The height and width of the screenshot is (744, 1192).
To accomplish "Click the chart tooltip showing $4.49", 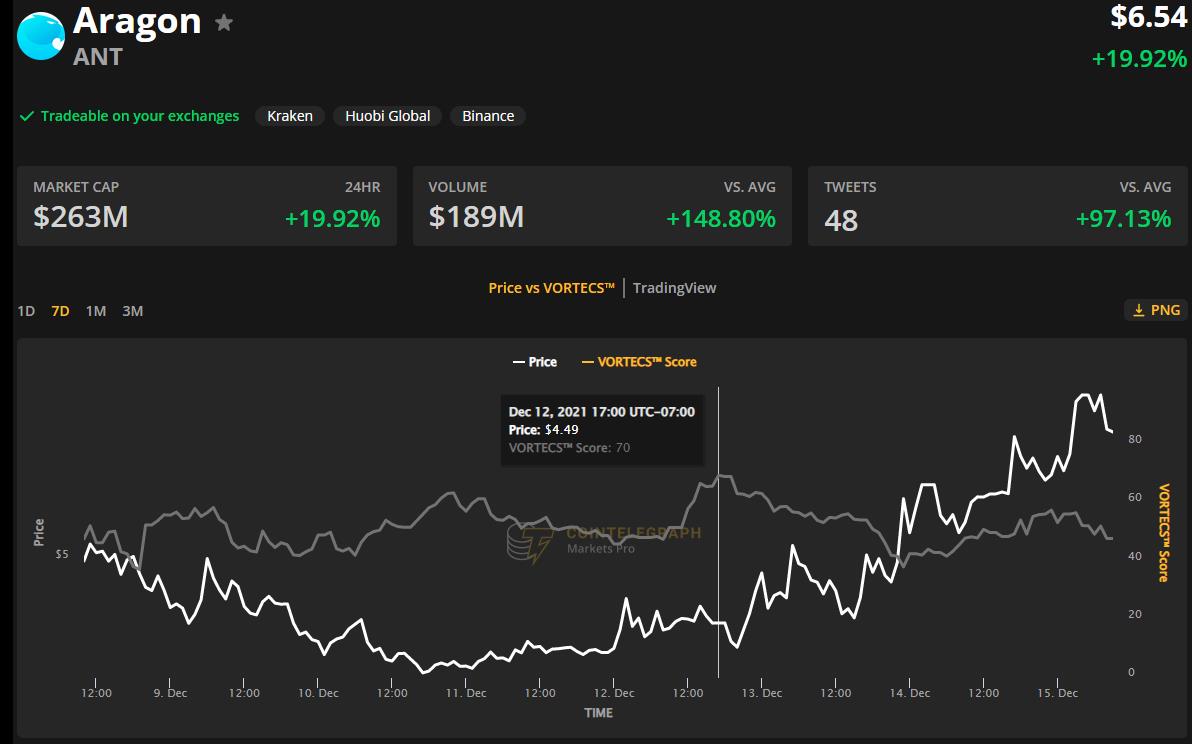I will coord(601,430).
